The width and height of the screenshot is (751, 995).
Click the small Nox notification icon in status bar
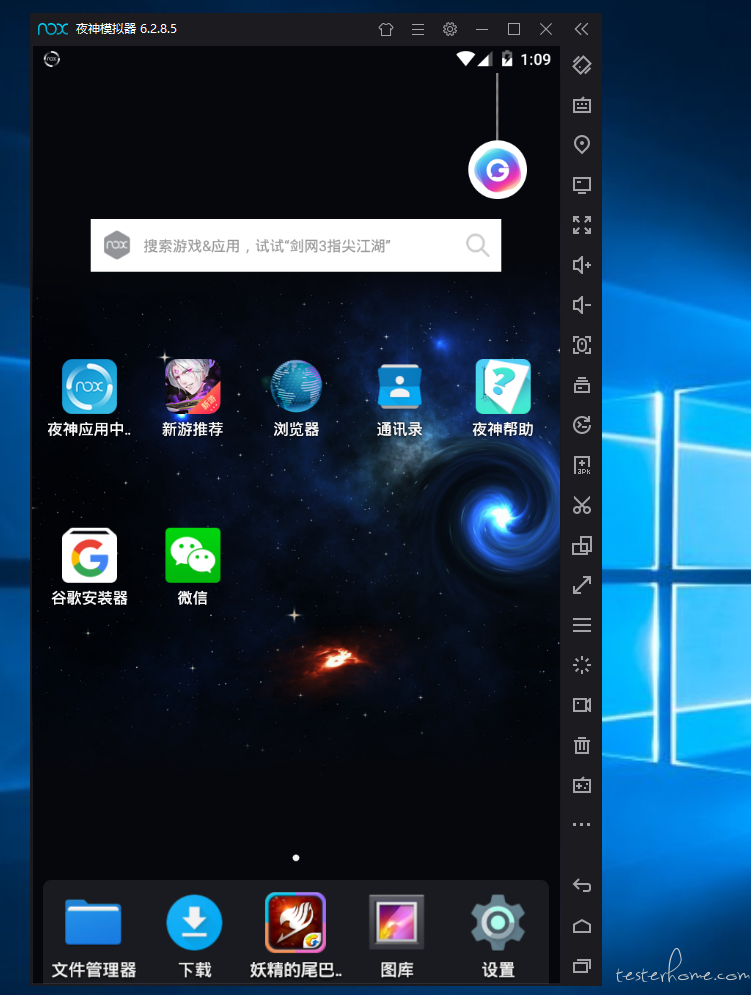point(52,60)
